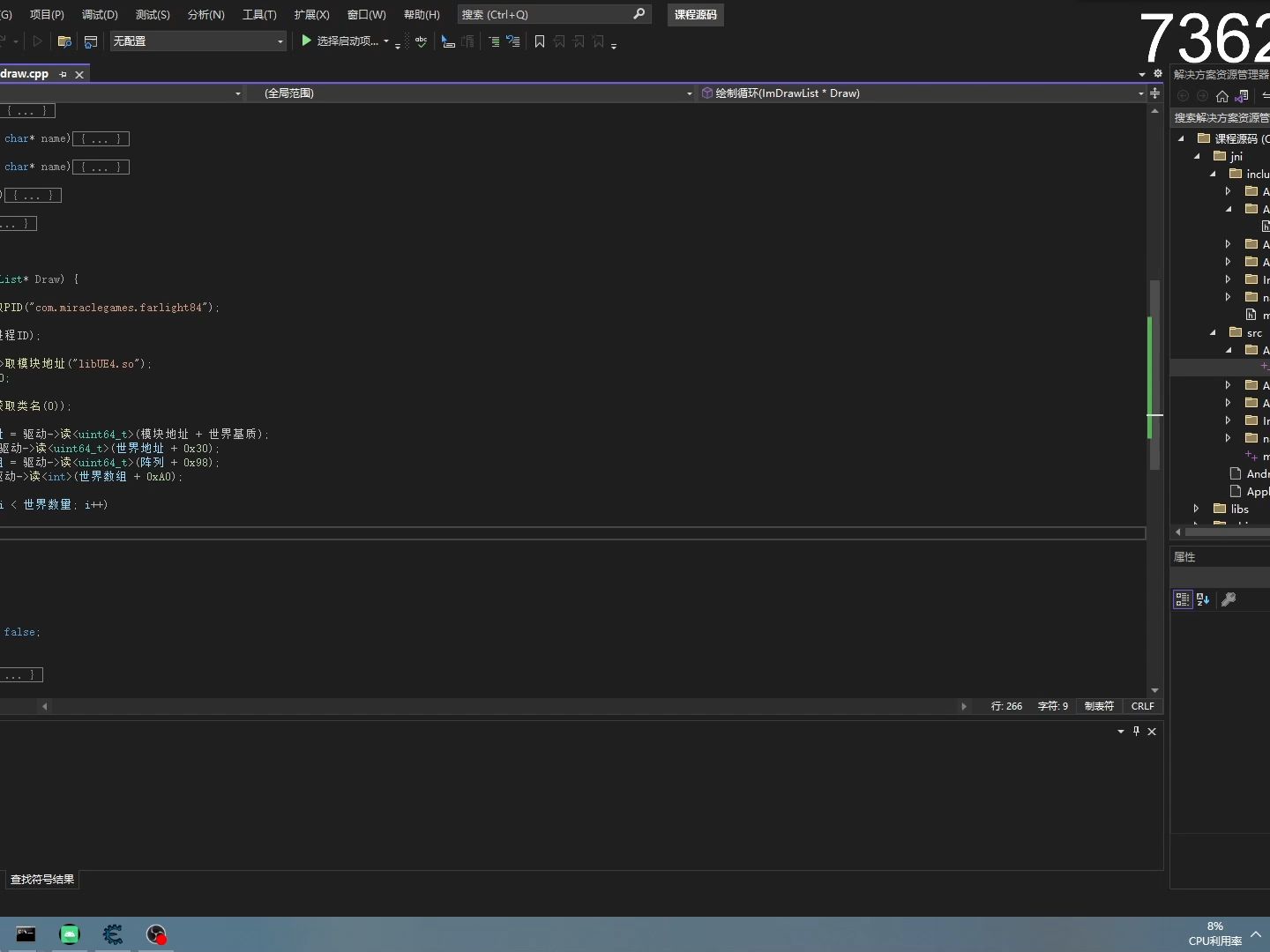This screenshot has height=952, width=1270.
Task: Click the uncomment selected lines icon
Action: coord(467,41)
